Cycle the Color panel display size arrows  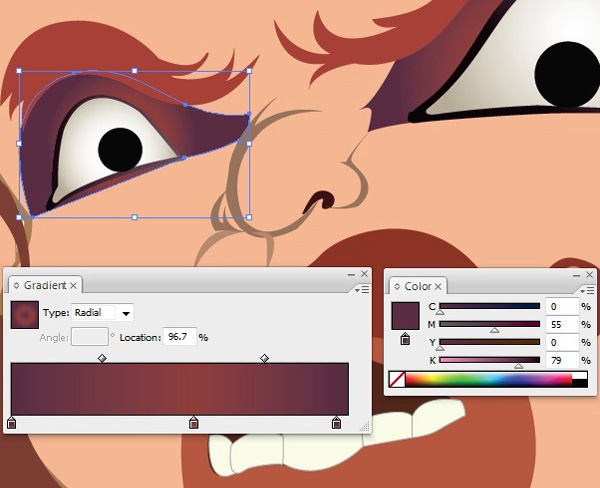point(397,286)
